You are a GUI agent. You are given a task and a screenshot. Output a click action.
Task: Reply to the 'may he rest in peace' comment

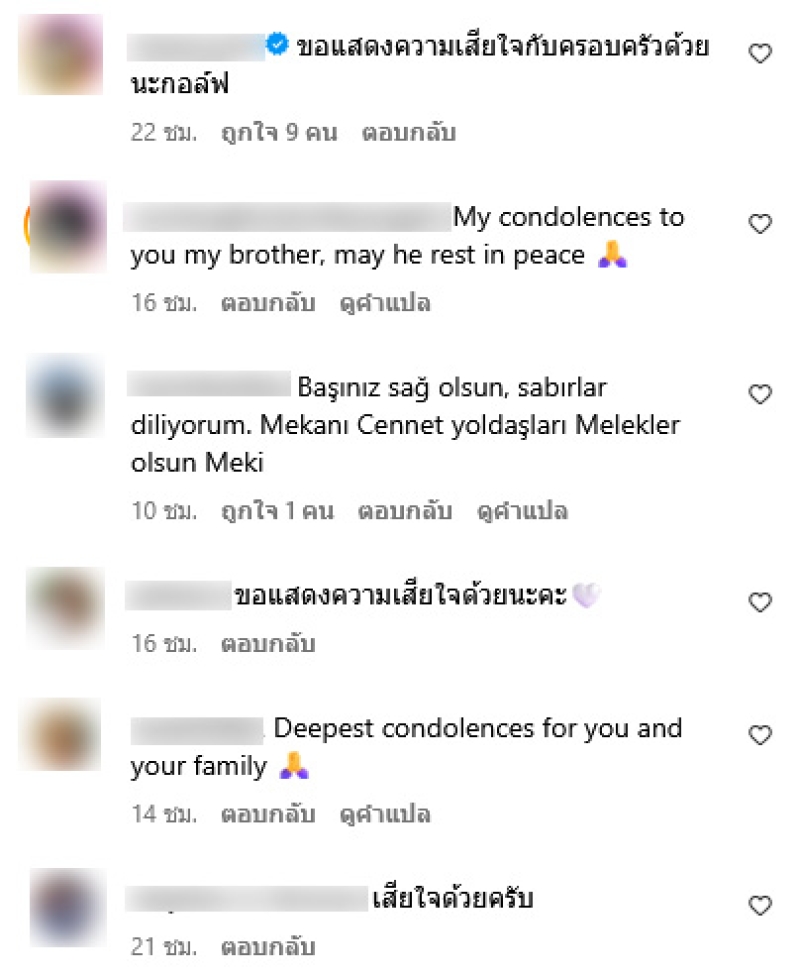pyautogui.click(x=268, y=303)
